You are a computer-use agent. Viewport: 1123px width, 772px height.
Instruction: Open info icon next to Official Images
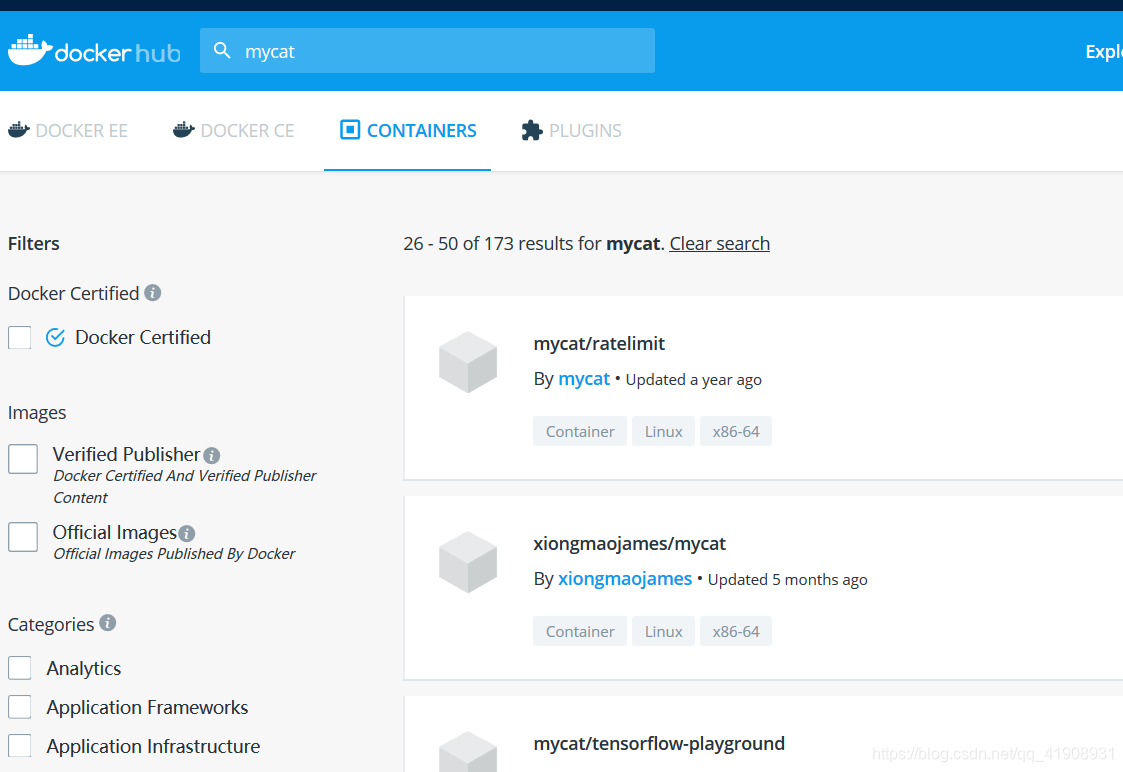click(186, 534)
